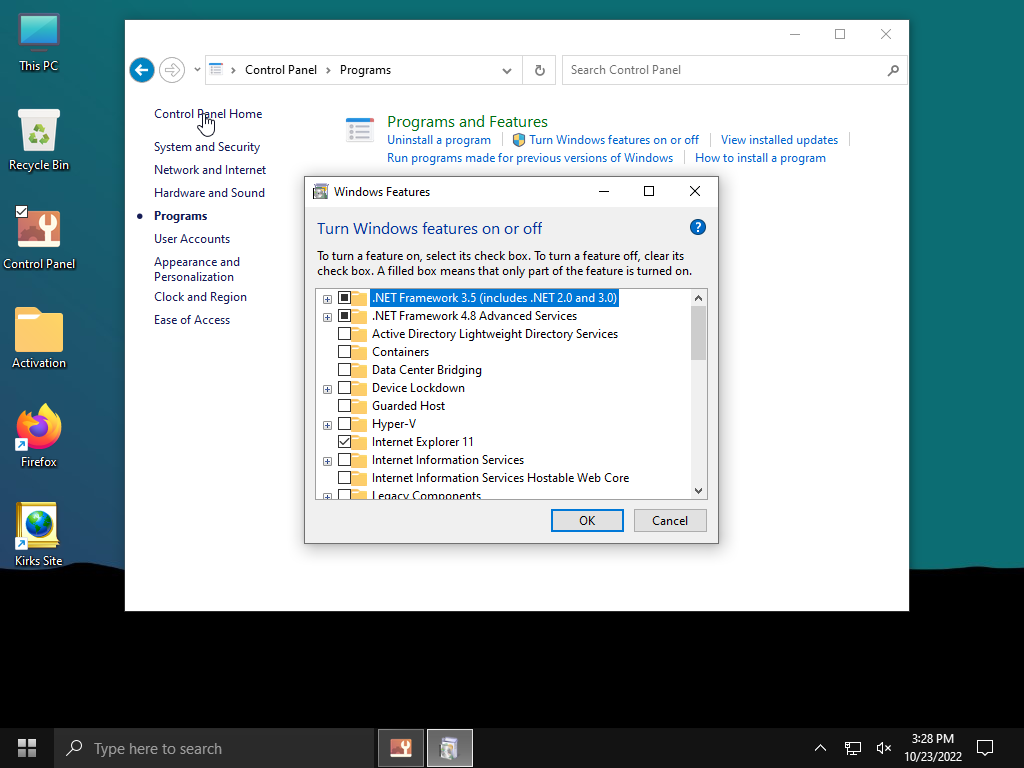Click the features list scroll up arrow
The width and height of the screenshot is (1024, 768).
point(698,298)
